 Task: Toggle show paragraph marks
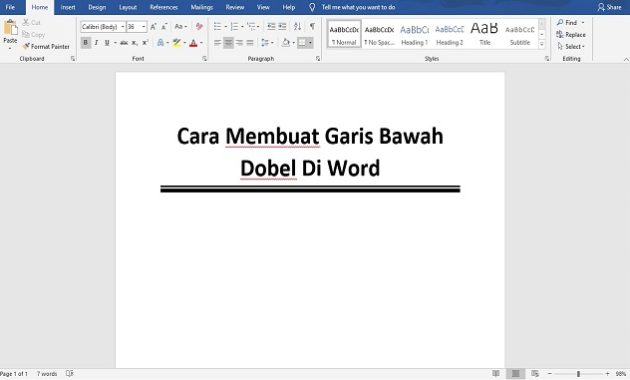(x=312, y=27)
